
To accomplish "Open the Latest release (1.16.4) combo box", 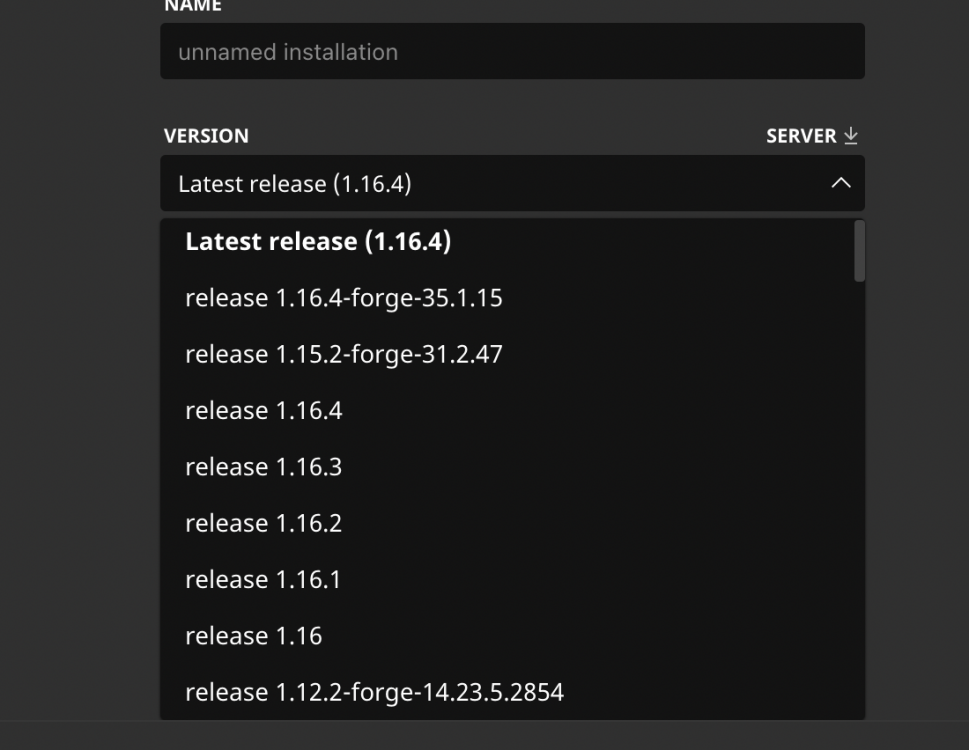I will click(512, 183).
